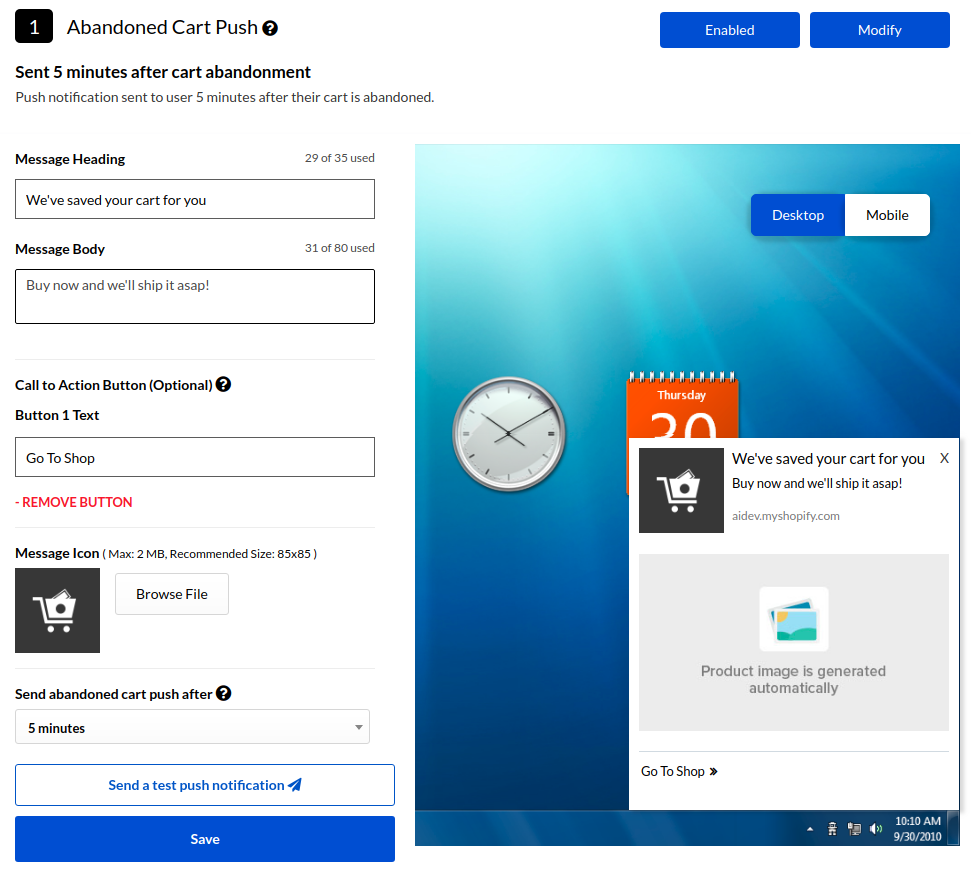Select the '31 of 80 used' counter
This screenshot has width=971, height=886.
[x=339, y=248]
